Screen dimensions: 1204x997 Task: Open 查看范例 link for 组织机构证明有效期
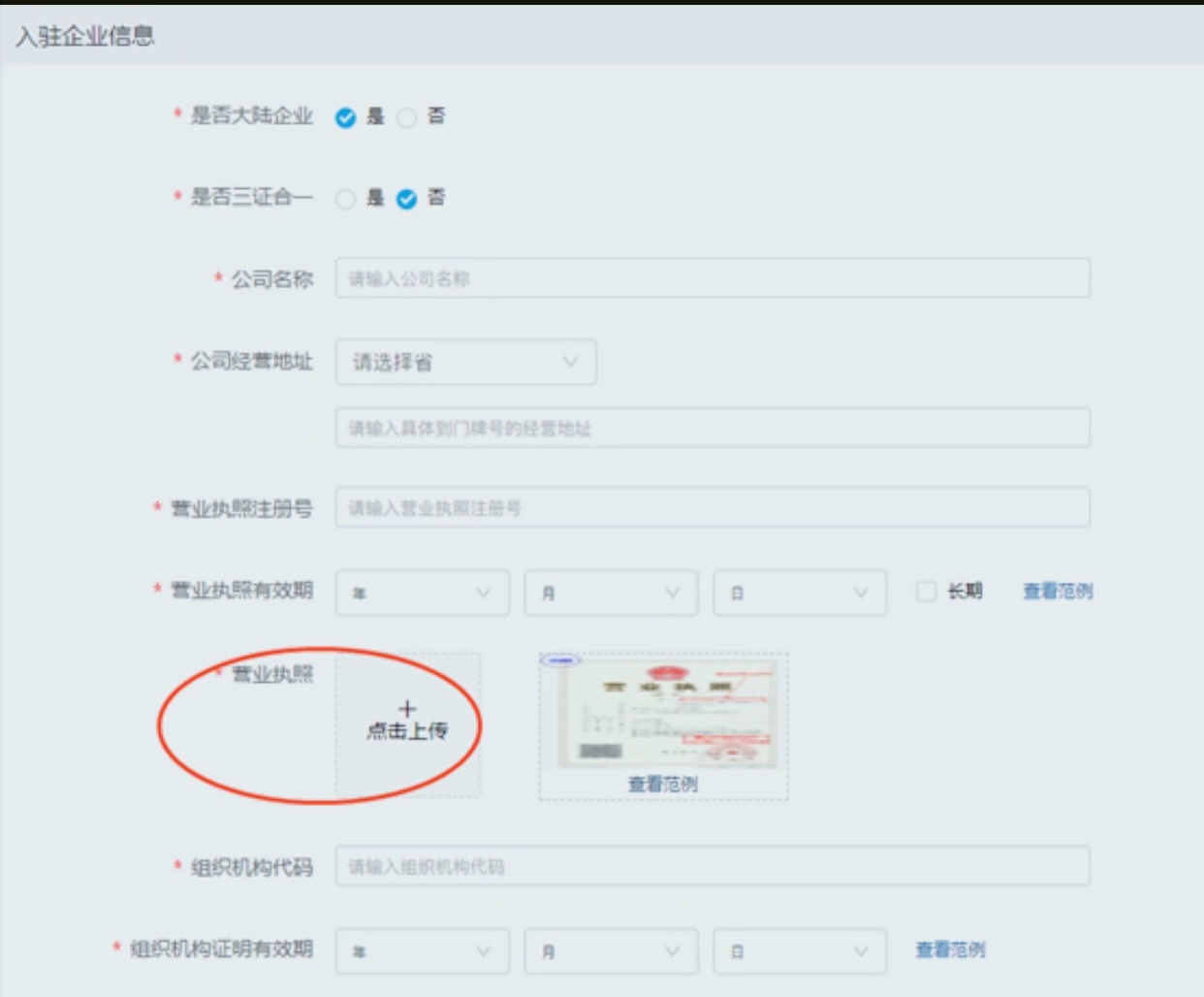[951, 949]
